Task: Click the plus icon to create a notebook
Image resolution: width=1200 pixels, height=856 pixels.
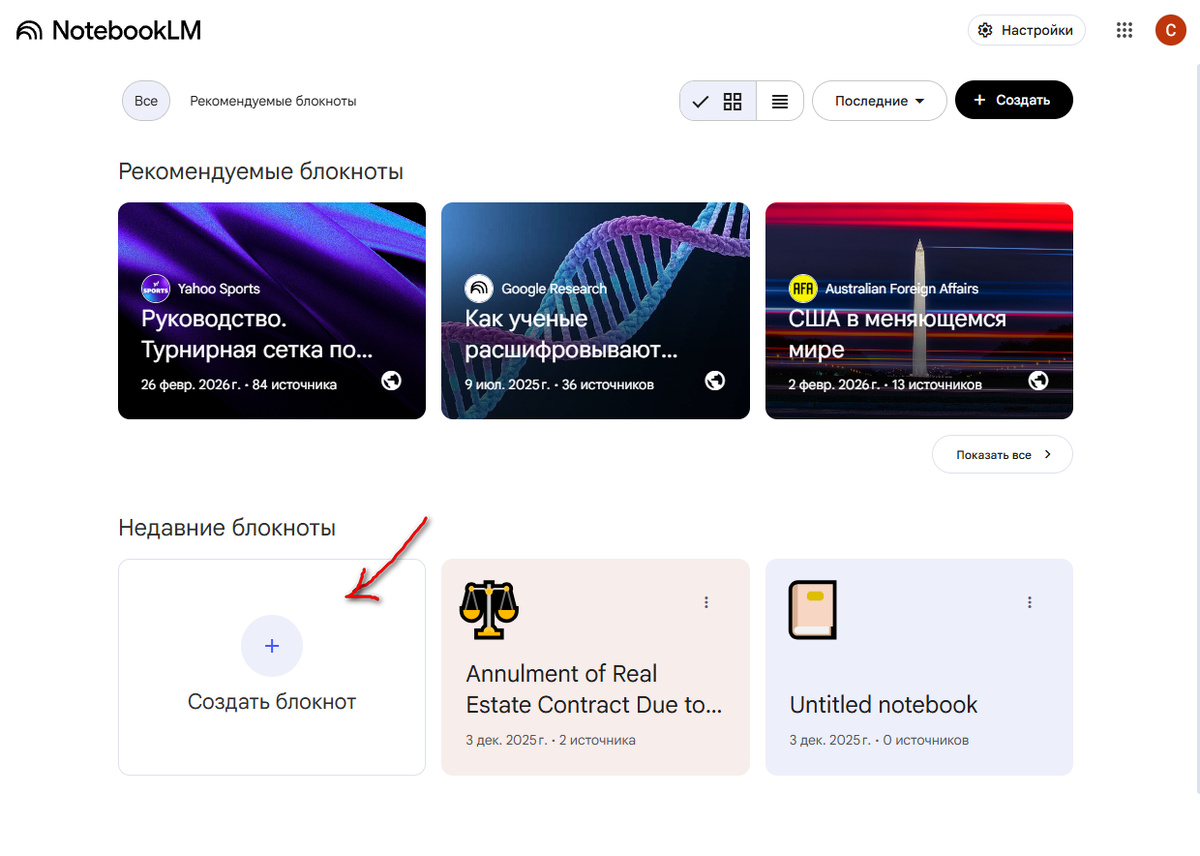Action: [x=271, y=646]
